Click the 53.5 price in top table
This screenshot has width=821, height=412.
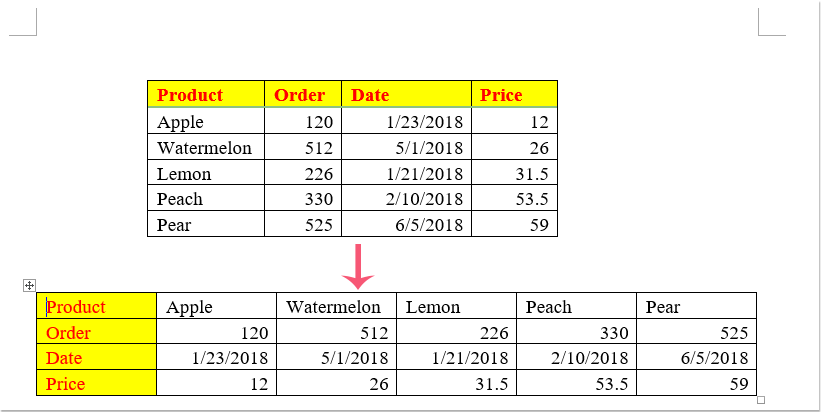(529, 199)
